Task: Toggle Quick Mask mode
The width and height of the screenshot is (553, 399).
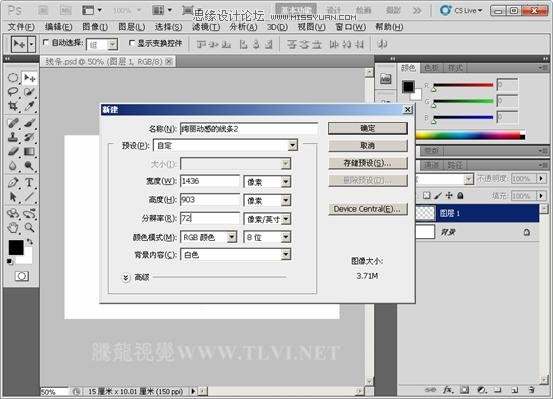Action: [22, 276]
